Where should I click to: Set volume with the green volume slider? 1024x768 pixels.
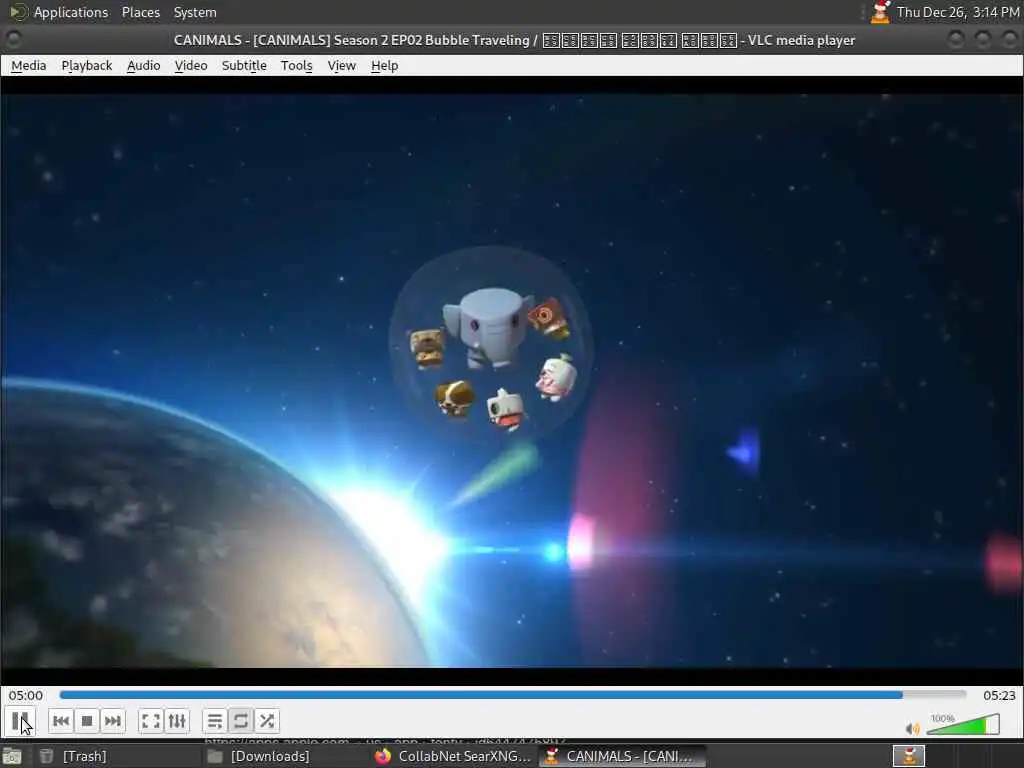click(963, 724)
